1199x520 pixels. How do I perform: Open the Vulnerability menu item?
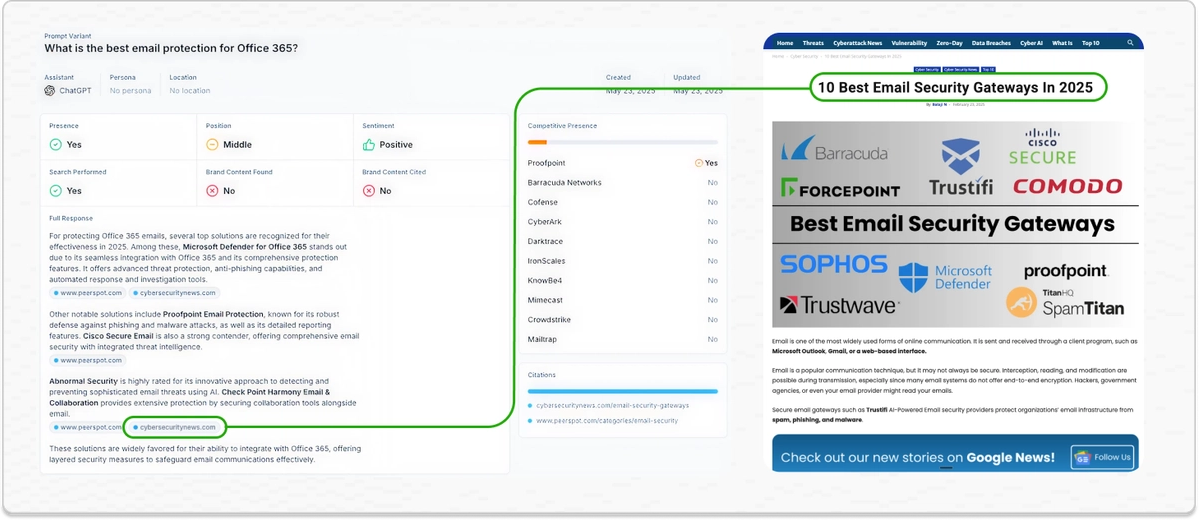pyautogui.click(x=909, y=44)
